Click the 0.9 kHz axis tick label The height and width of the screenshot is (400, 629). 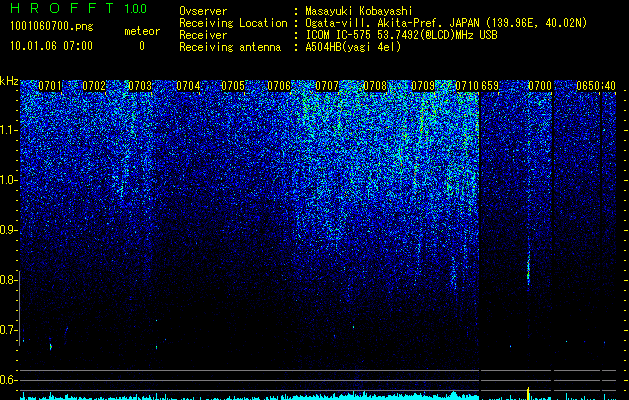(8, 230)
